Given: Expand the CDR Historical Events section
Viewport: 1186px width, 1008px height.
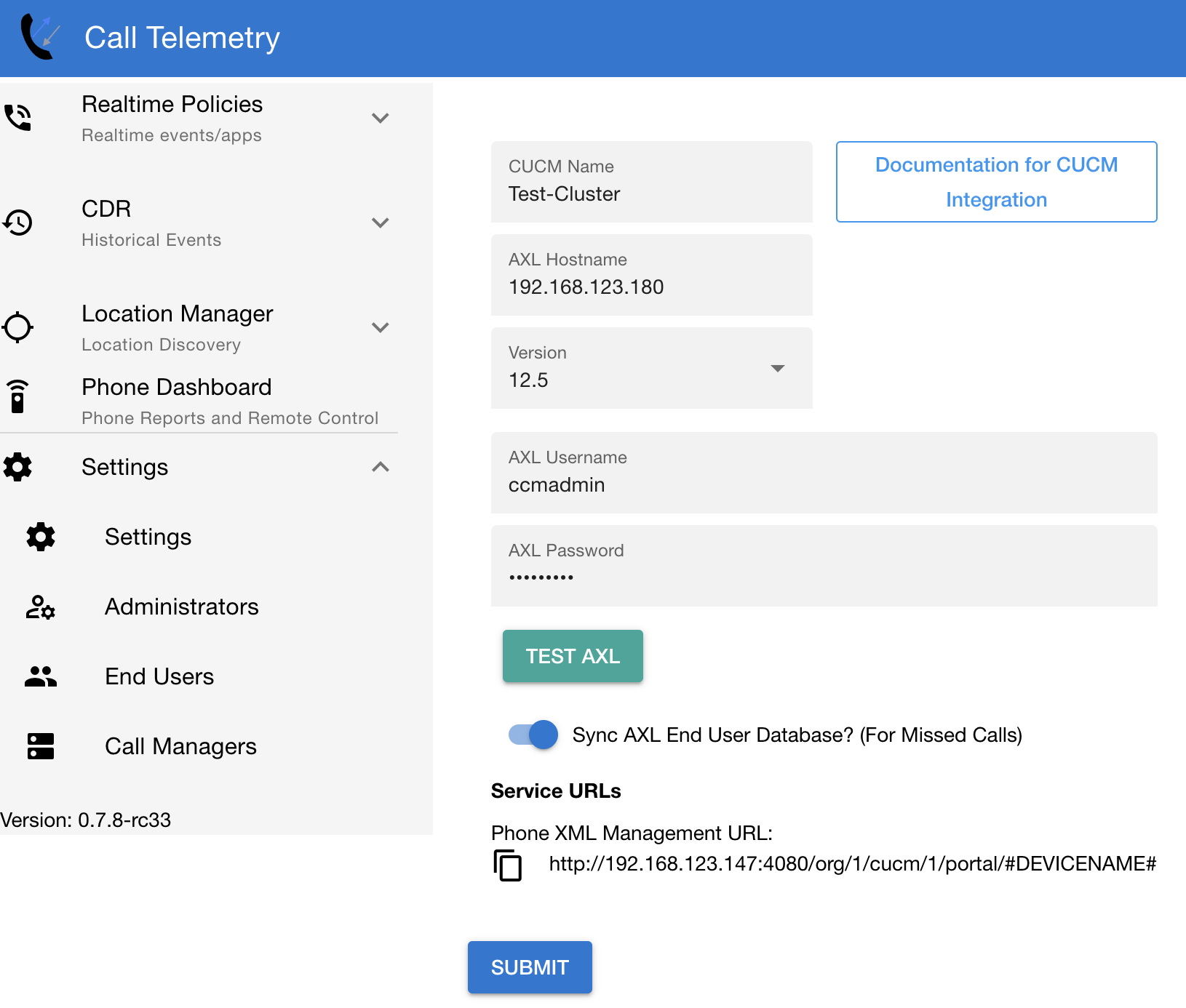Looking at the screenshot, I should click(381, 223).
